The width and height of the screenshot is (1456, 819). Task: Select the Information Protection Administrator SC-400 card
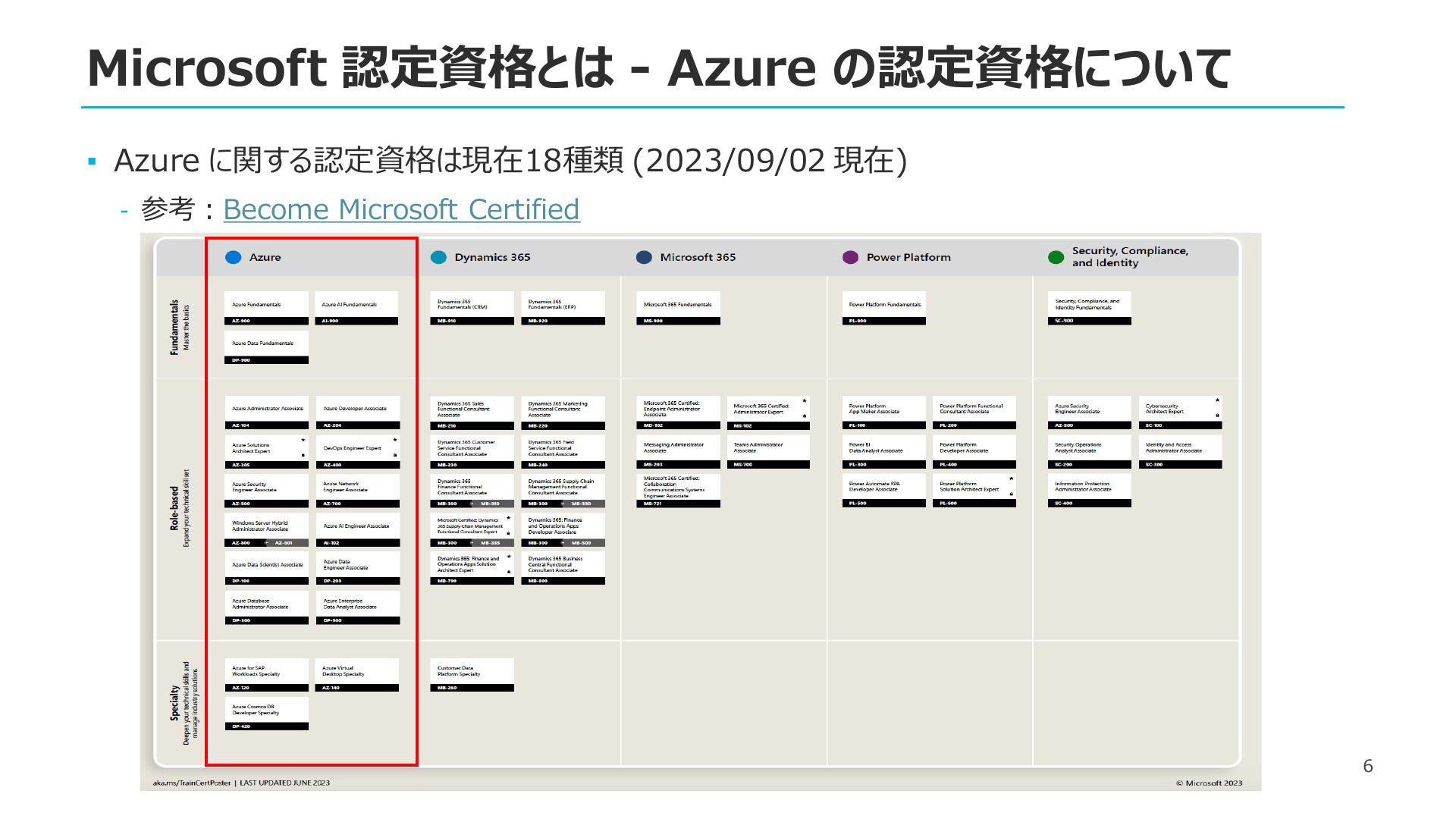pyautogui.click(x=1090, y=491)
